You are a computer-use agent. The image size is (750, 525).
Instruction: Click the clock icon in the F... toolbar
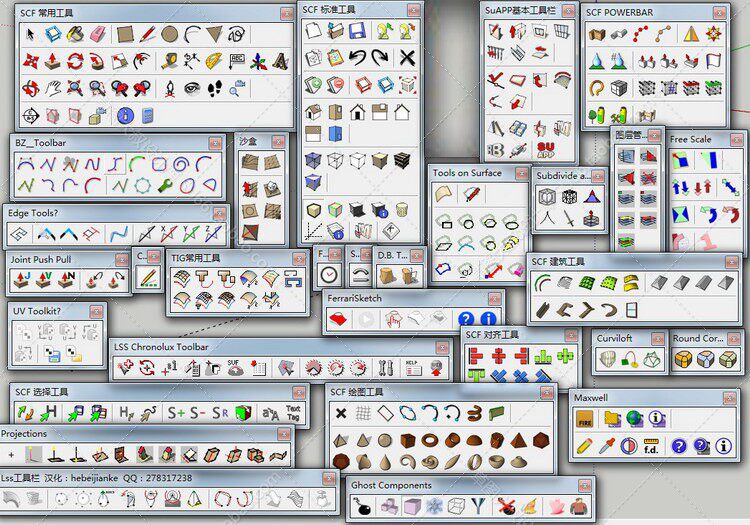click(x=329, y=275)
